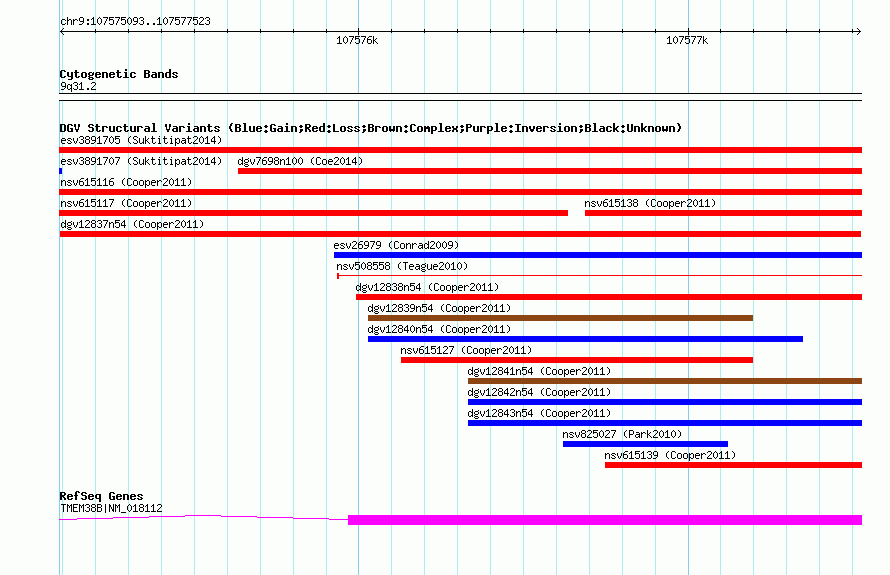Select the nsv615116 red loss bar

pos(460,192)
